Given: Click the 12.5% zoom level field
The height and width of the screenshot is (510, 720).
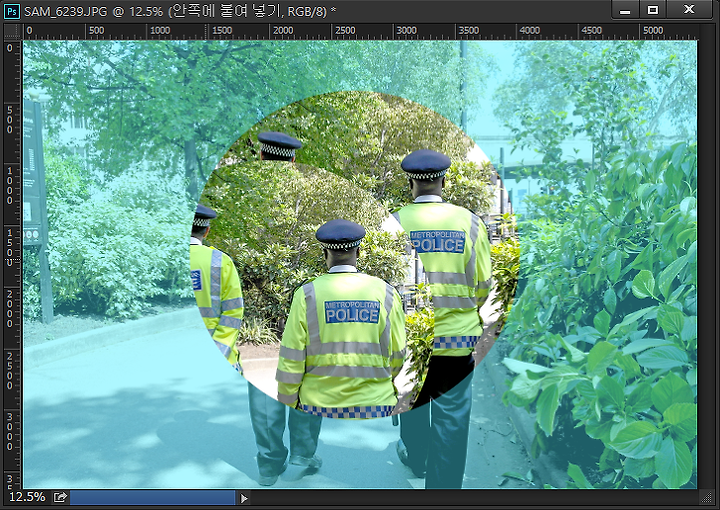Looking at the screenshot, I should click(27, 497).
